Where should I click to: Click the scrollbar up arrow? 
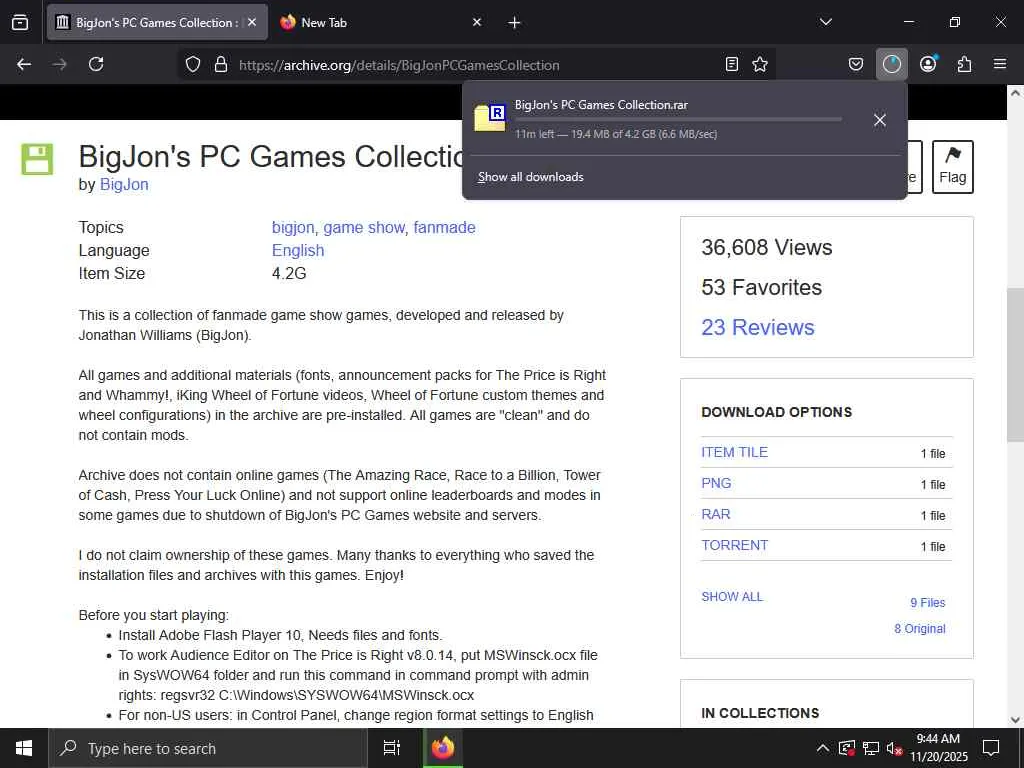coord(1015,93)
